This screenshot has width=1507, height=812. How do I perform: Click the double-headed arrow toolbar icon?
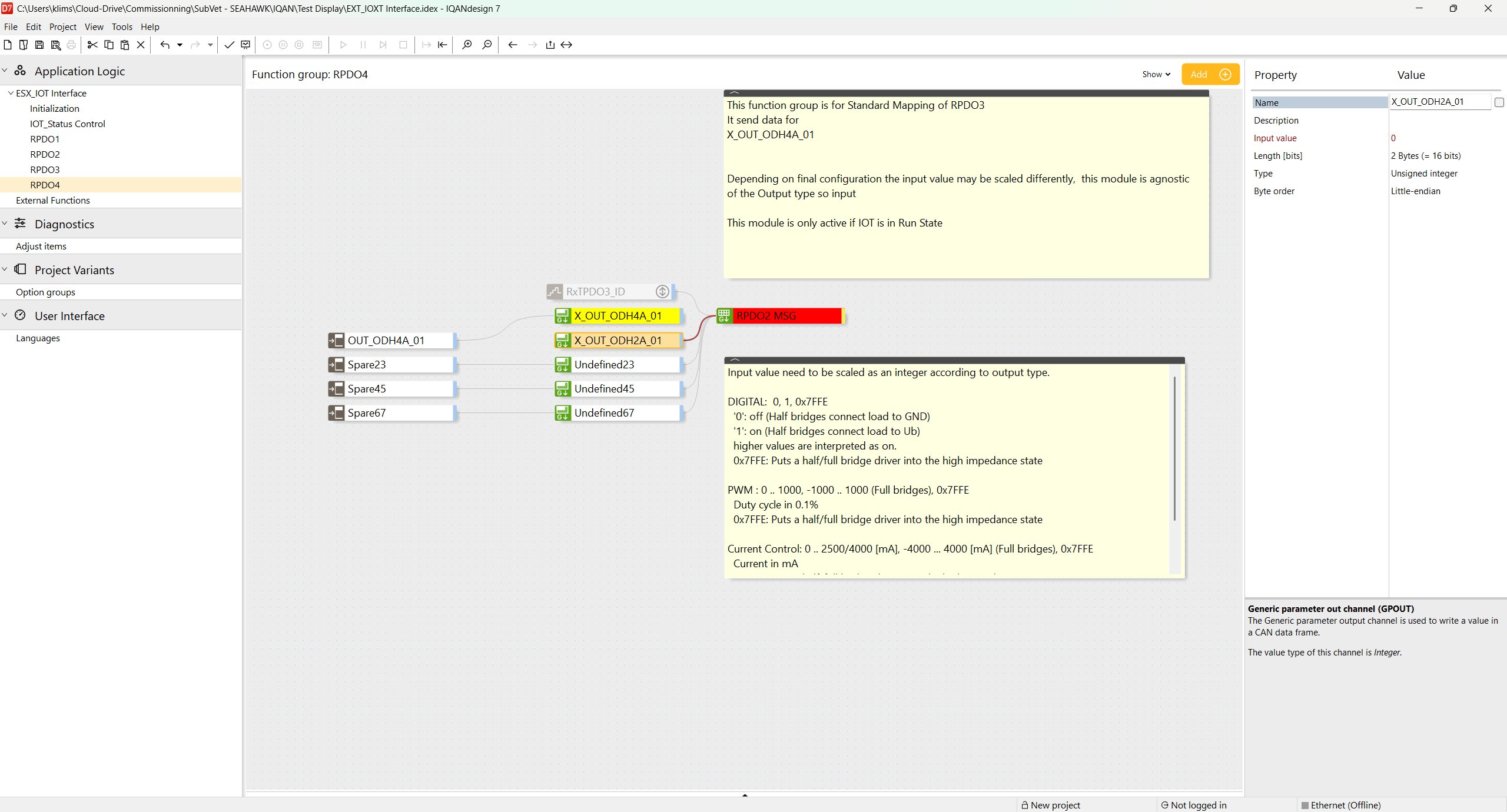(x=566, y=45)
